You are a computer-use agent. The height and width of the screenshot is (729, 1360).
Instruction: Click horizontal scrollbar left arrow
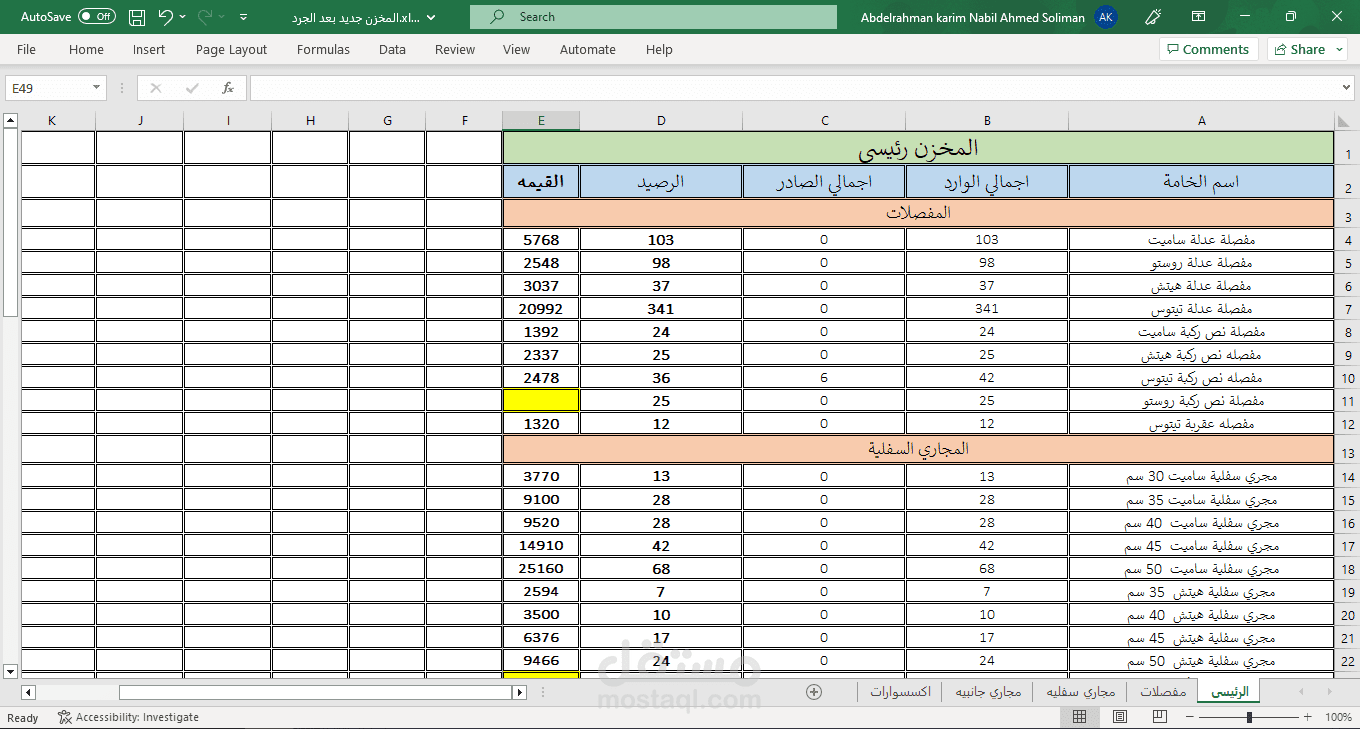[x=28, y=692]
